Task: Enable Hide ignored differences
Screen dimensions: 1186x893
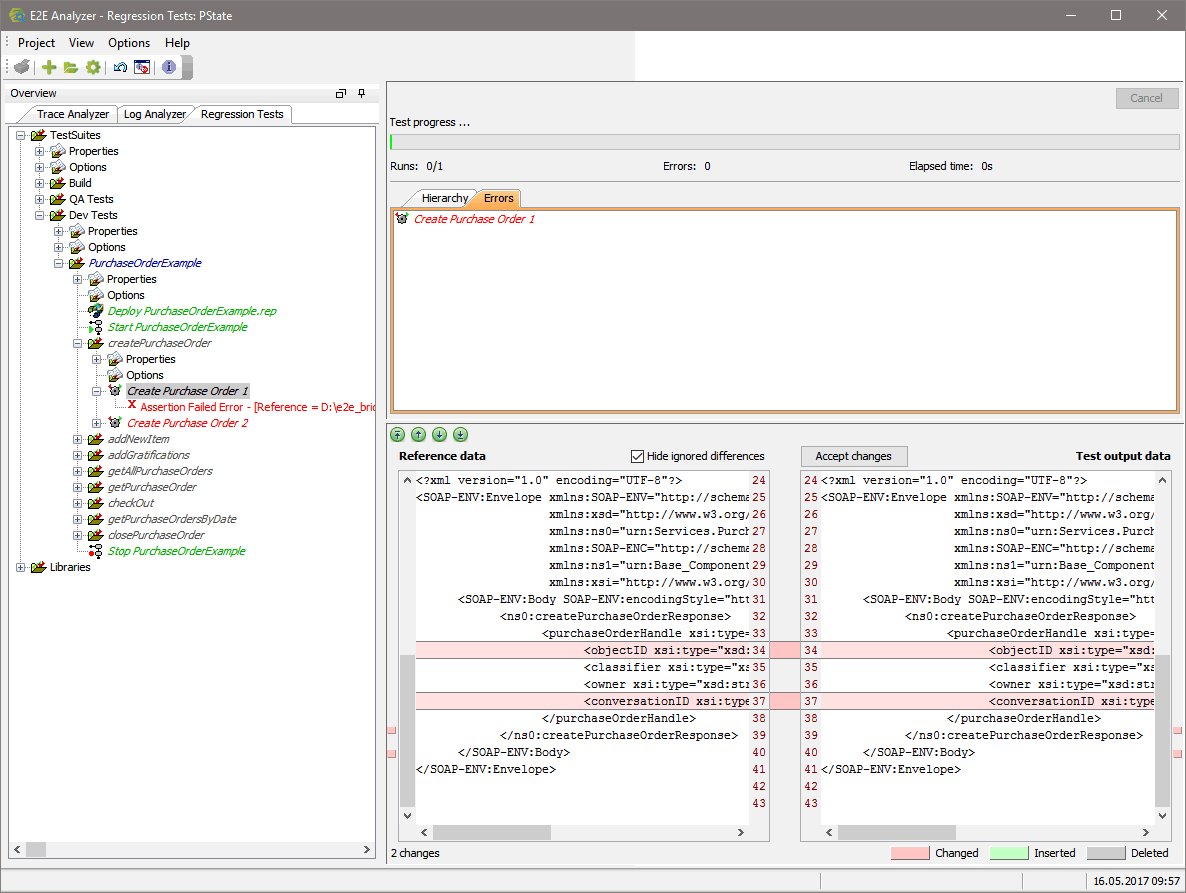Action: [637, 456]
